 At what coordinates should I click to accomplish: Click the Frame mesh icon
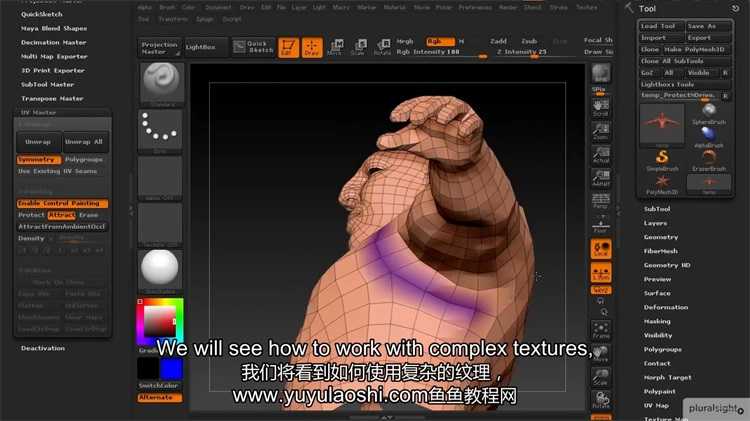click(x=601, y=330)
